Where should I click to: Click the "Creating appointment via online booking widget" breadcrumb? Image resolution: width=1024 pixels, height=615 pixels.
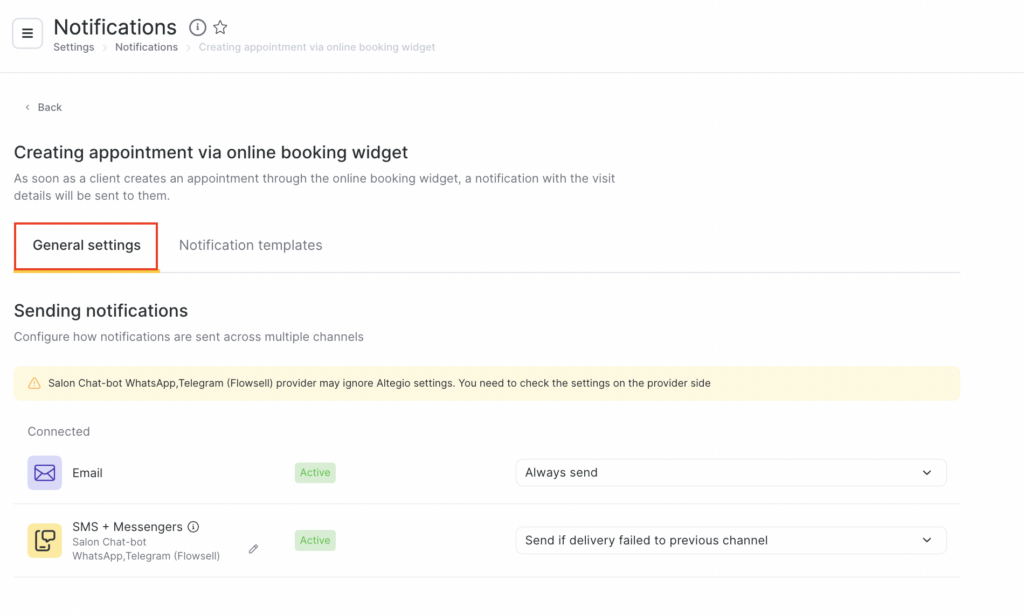coord(317,47)
